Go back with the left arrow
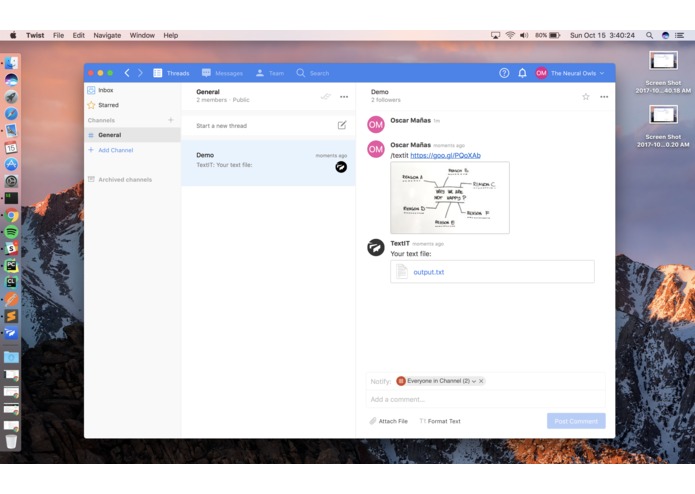 click(x=127, y=73)
